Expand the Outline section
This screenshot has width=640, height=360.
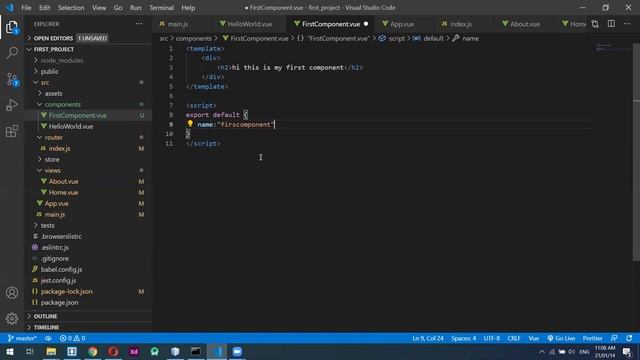(89, 316)
